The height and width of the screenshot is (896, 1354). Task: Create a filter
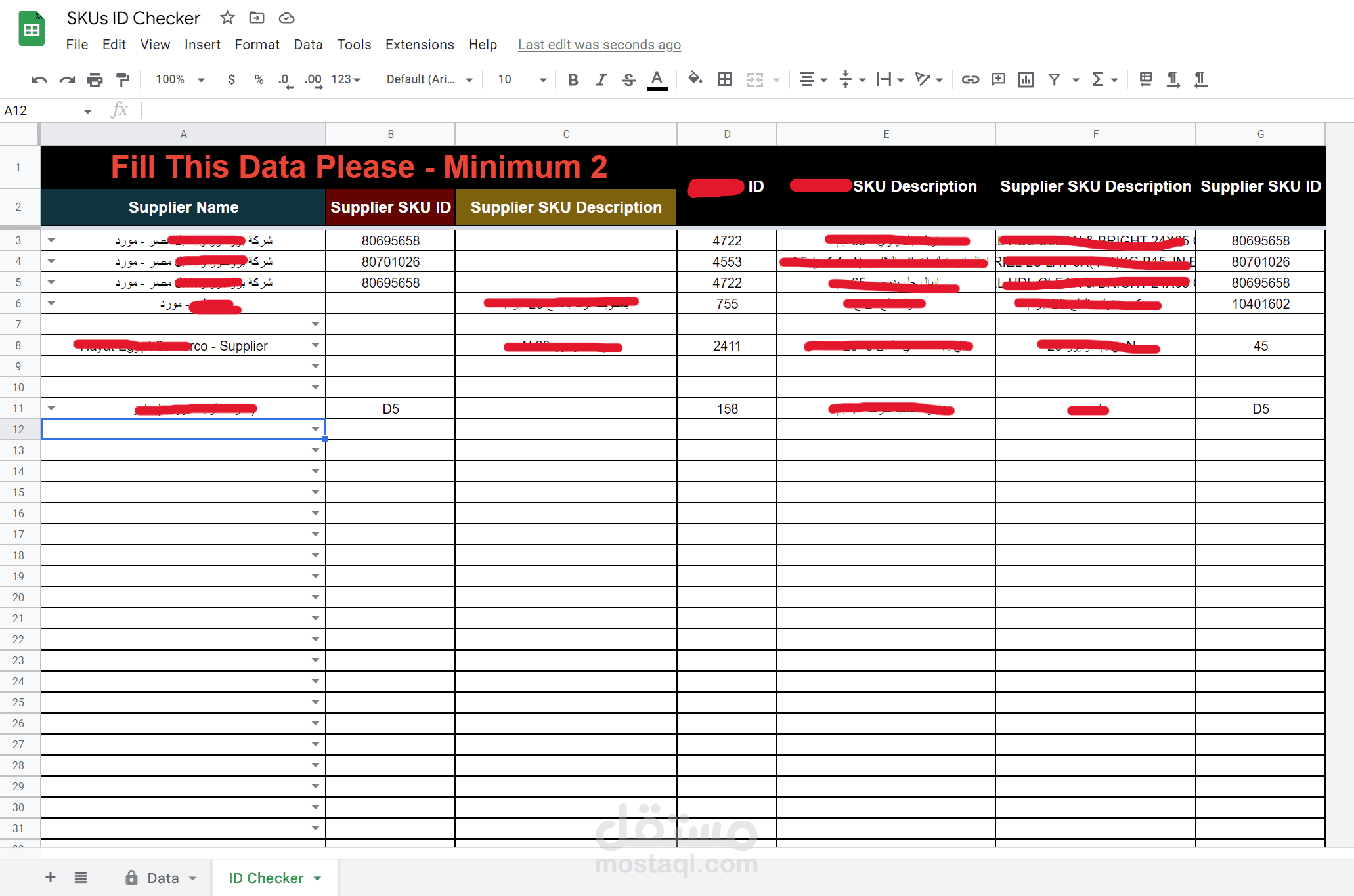point(1053,79)
